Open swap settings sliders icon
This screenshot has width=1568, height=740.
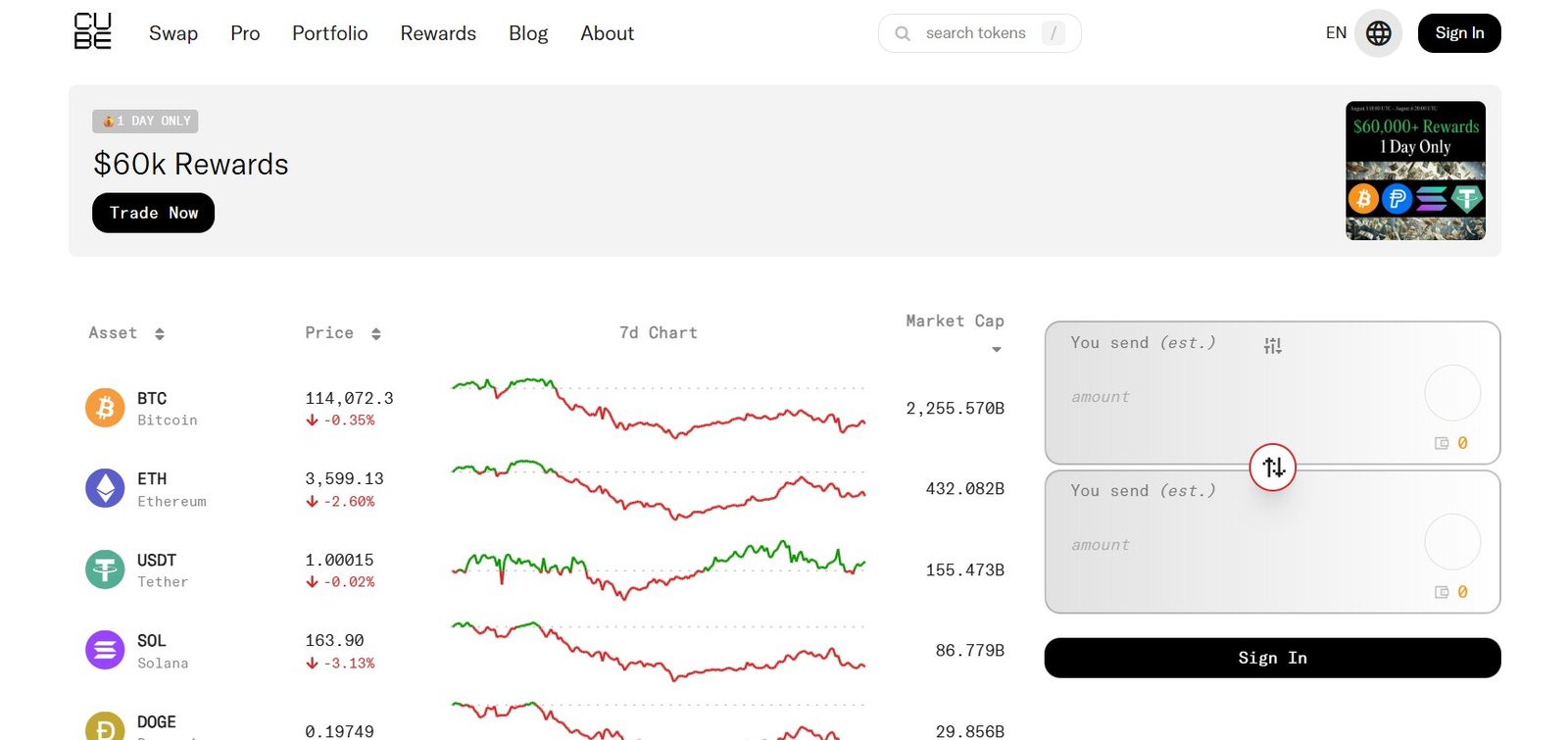pyautogui.click(x=1272, y=345)
